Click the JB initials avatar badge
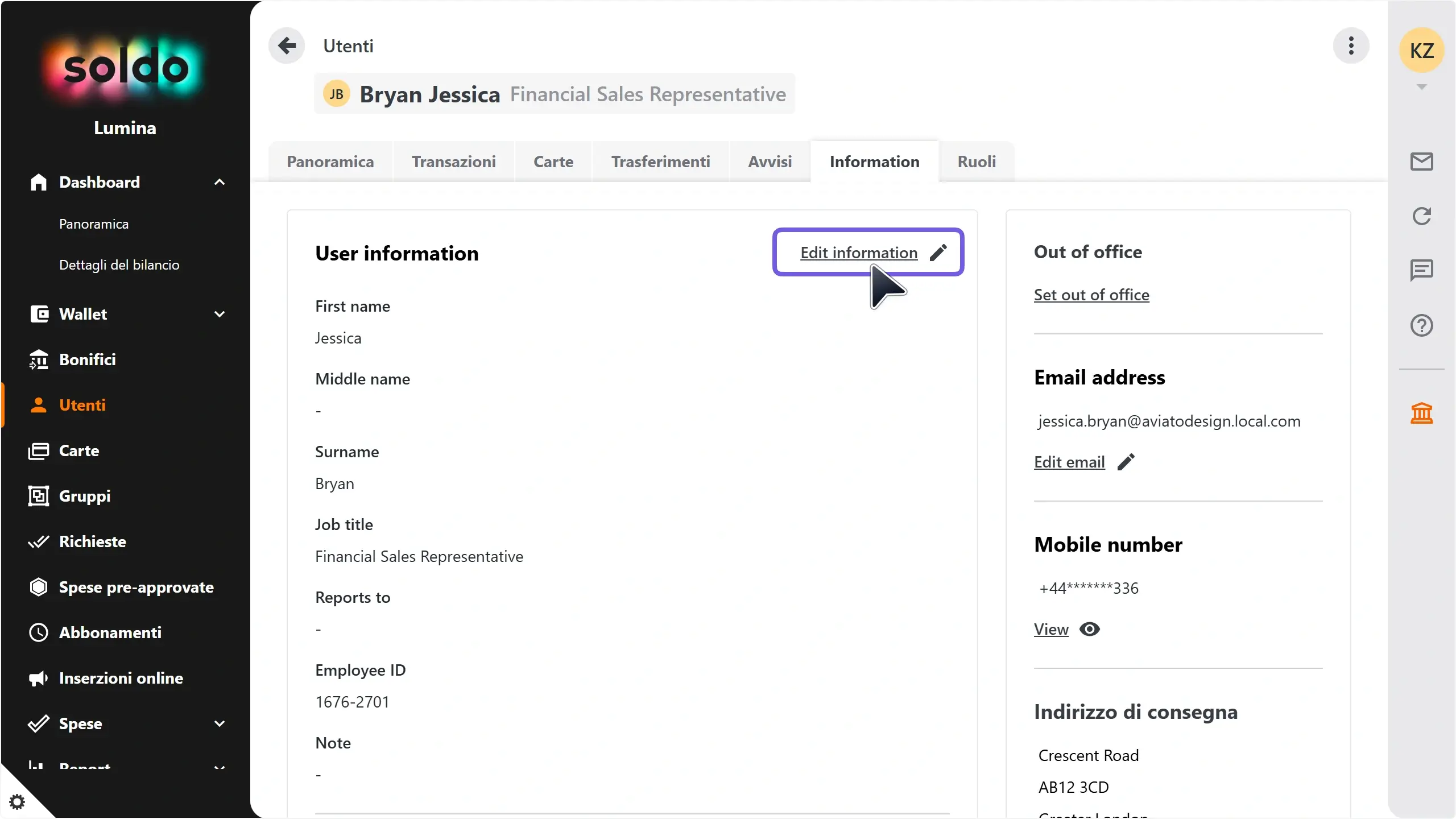The image size is (1456, 819). pos(336,94)
